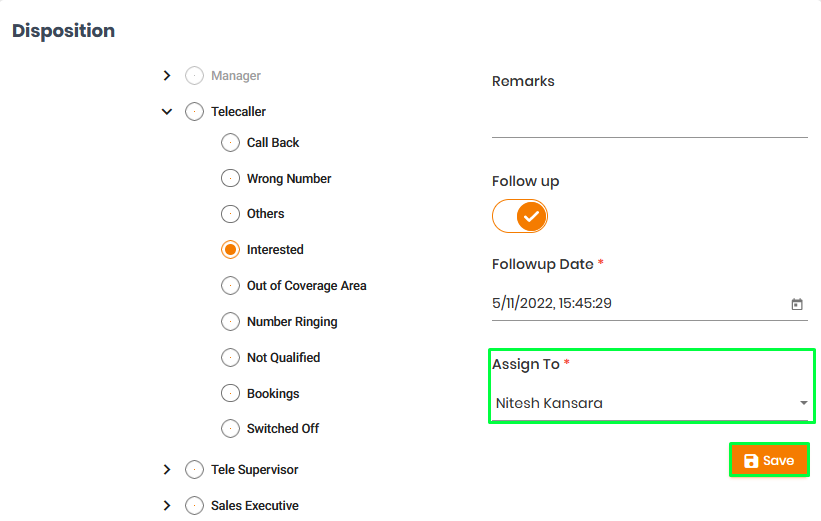Image resolution: width=821 pixels, height=521 pixels.
Task: Toggle the Follow up switch
Action: 520,216
